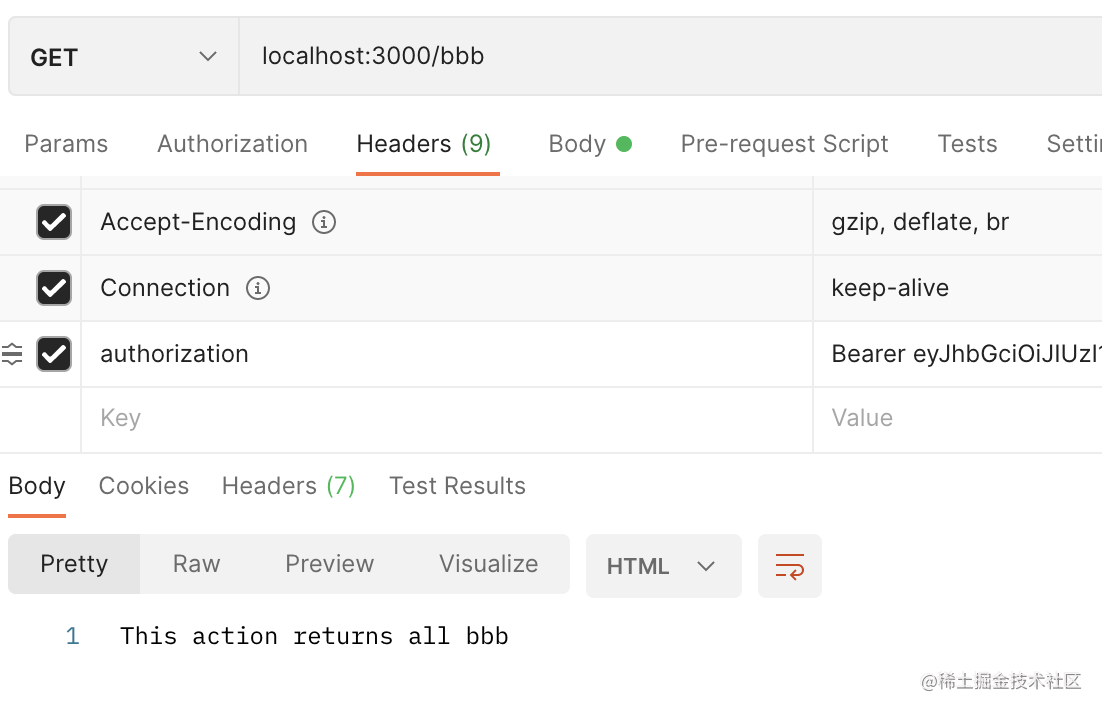Uncheck the Accept-Encoding header checkbox
The height and width of the screenshot is (712, 1102).
(x=54, y=222)
